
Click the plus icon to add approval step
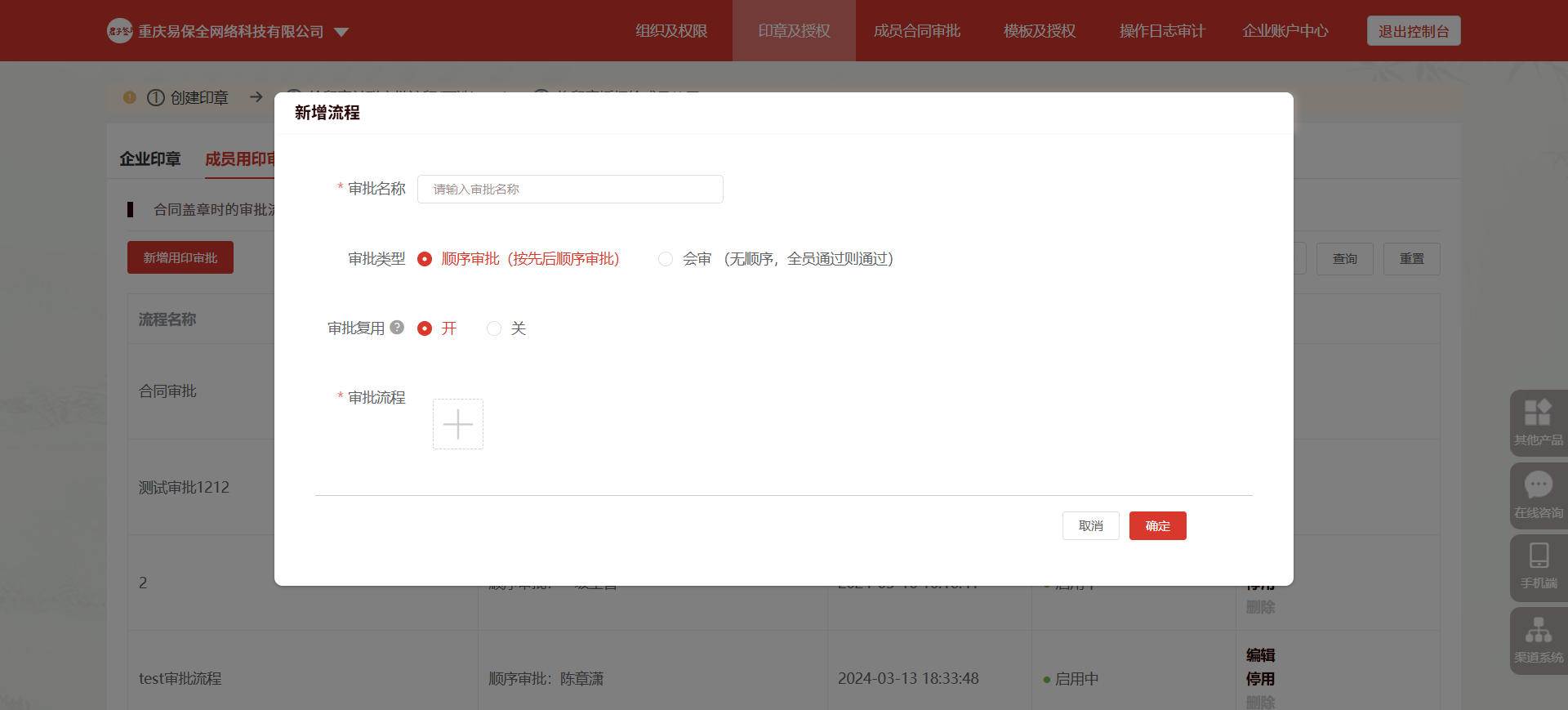tap(457, 424)
